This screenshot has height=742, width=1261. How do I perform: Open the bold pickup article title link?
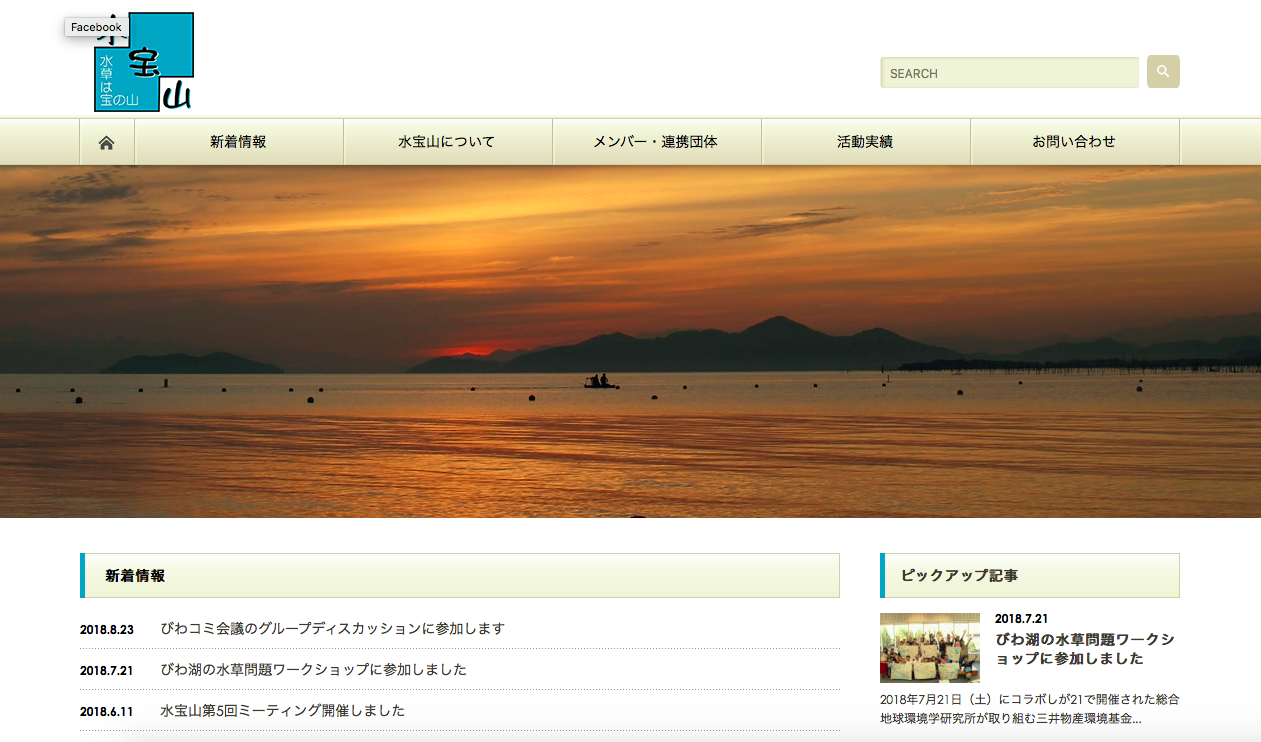[x=1084, y=649]
